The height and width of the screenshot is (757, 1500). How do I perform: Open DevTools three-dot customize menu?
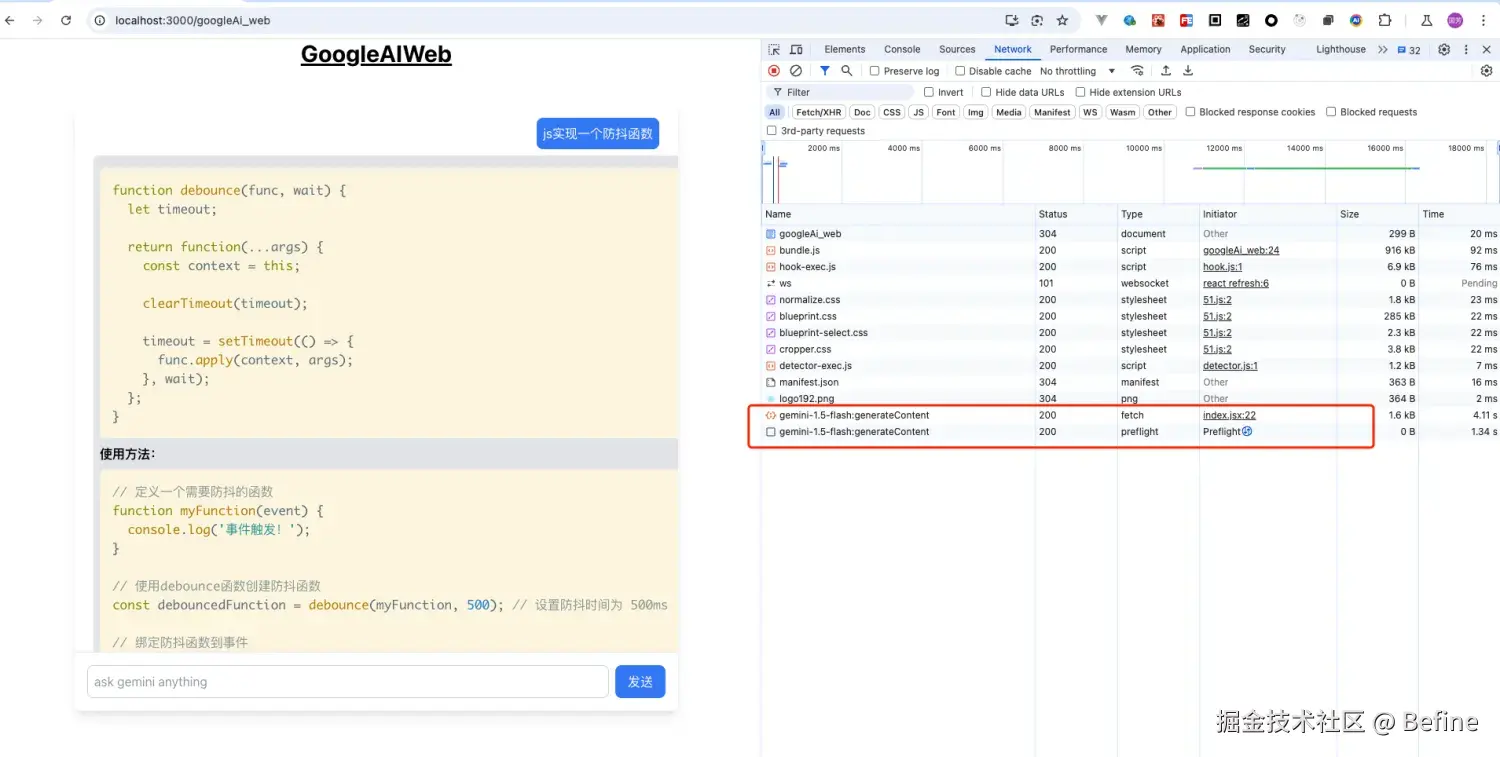click(x=1466, y=50)
